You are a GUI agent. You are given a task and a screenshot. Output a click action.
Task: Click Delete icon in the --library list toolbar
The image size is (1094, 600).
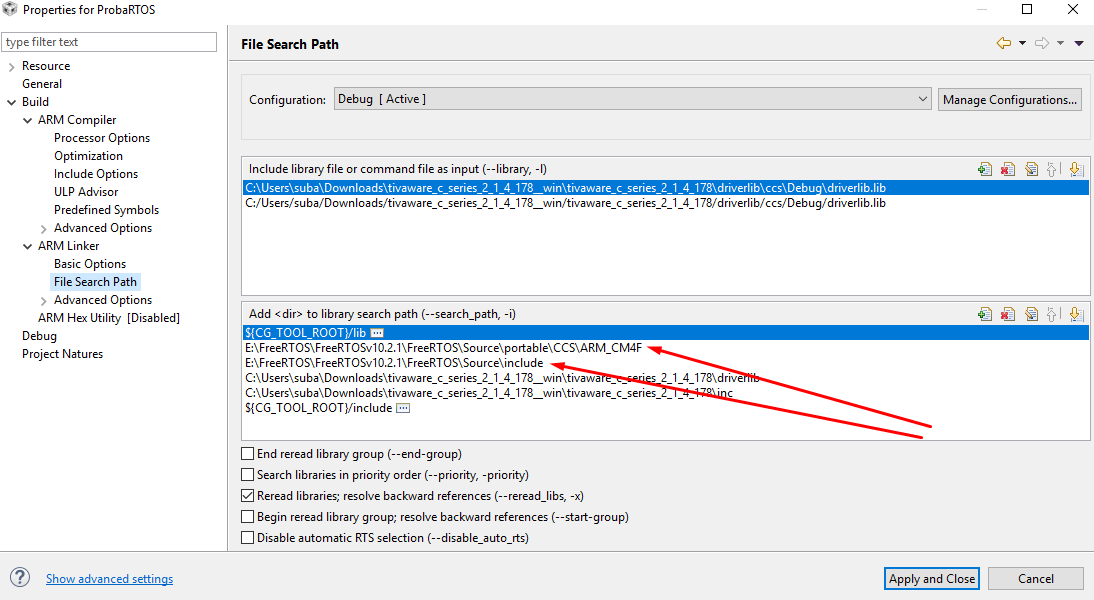pyautogui.click(x=1008, y=170)
